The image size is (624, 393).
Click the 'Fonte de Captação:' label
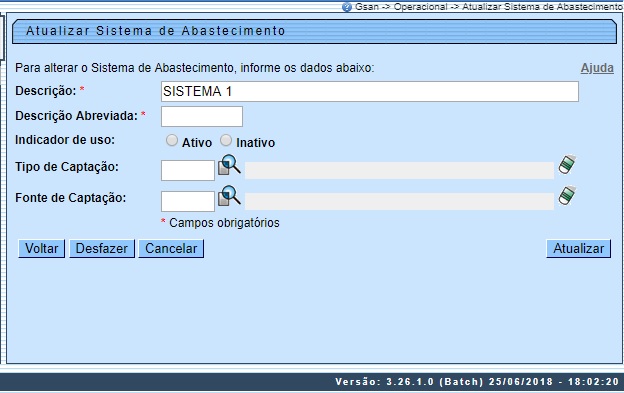(70, 198)
